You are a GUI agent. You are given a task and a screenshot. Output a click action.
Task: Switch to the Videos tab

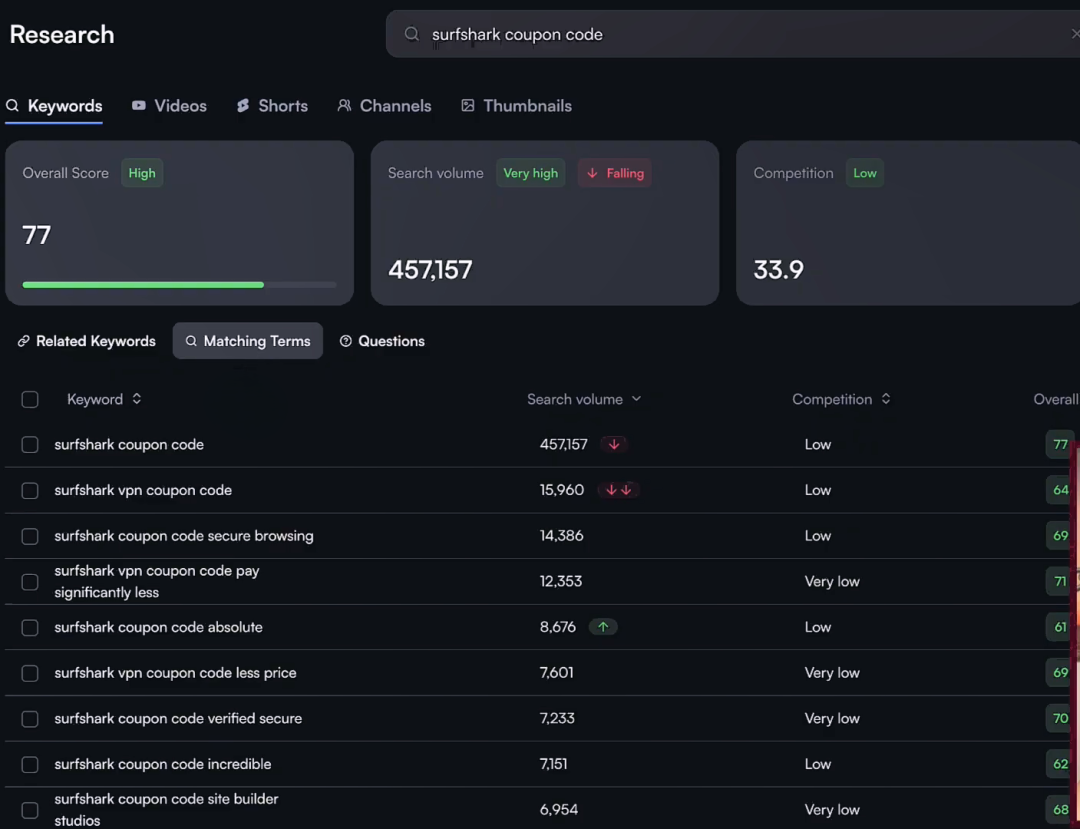click(169, 106)
